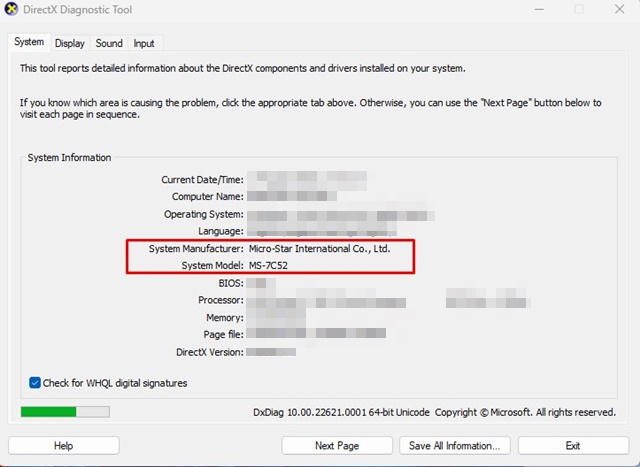640x467 pixels.
Task: Switch to the System tab
Action: (29, 42)
